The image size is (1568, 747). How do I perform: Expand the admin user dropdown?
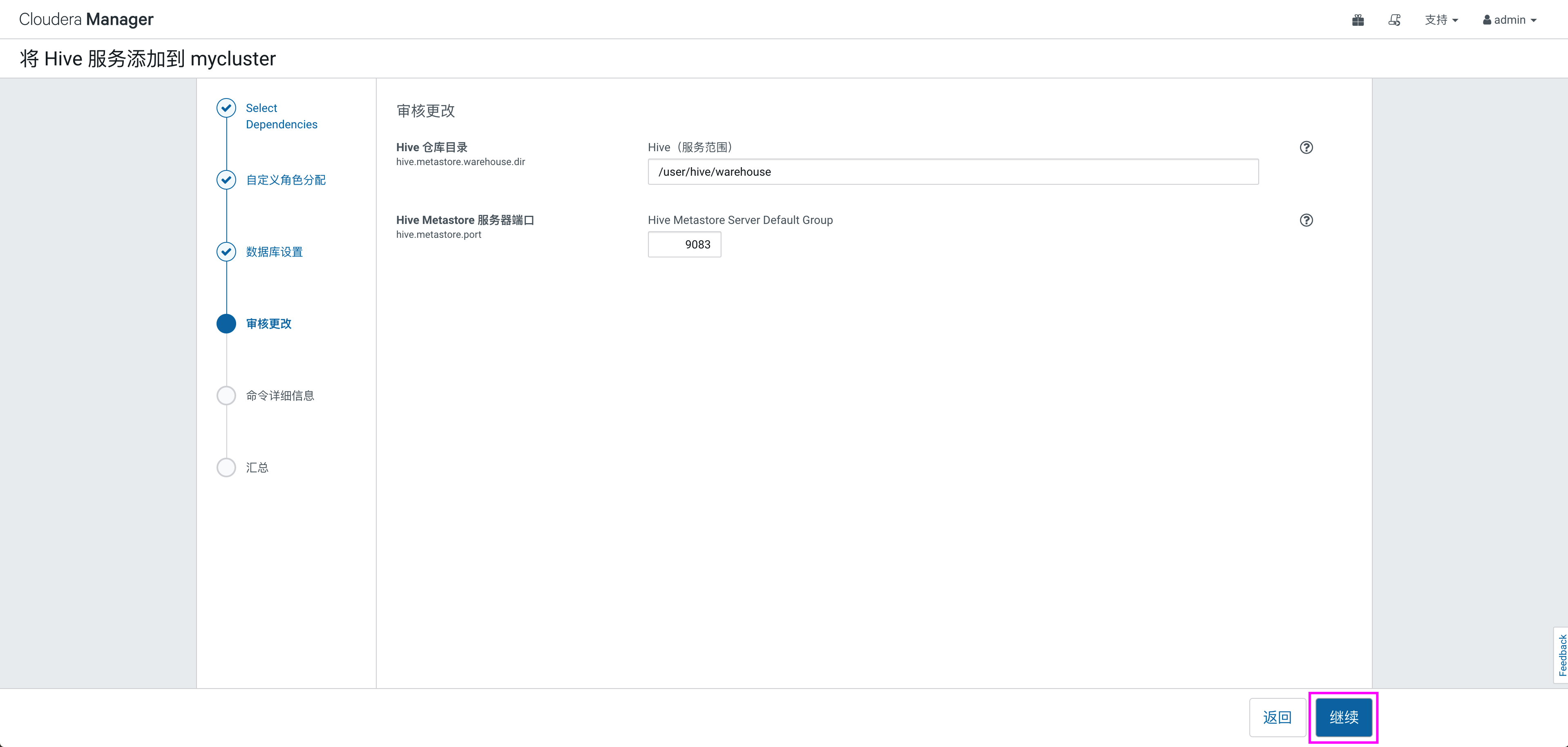pos(1510,20)
